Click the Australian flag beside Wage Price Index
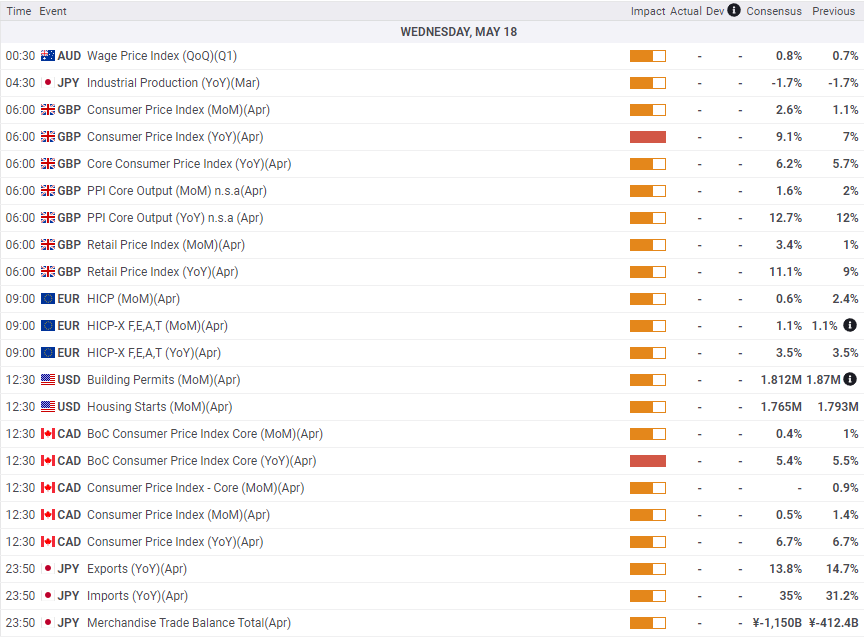 coord(48,56)
